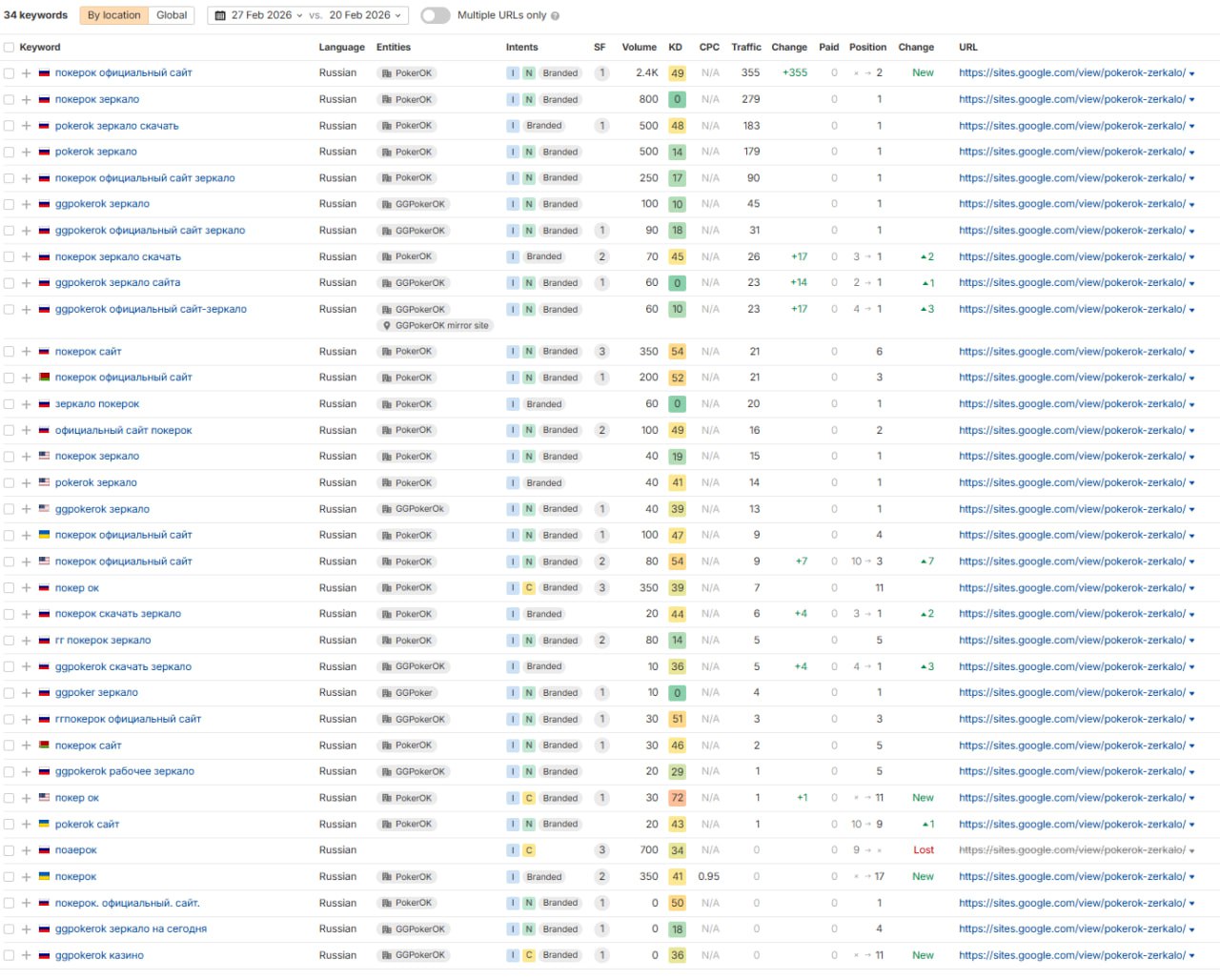
Task: Sort by the Volume column header
Action: [x=639, y=48]
